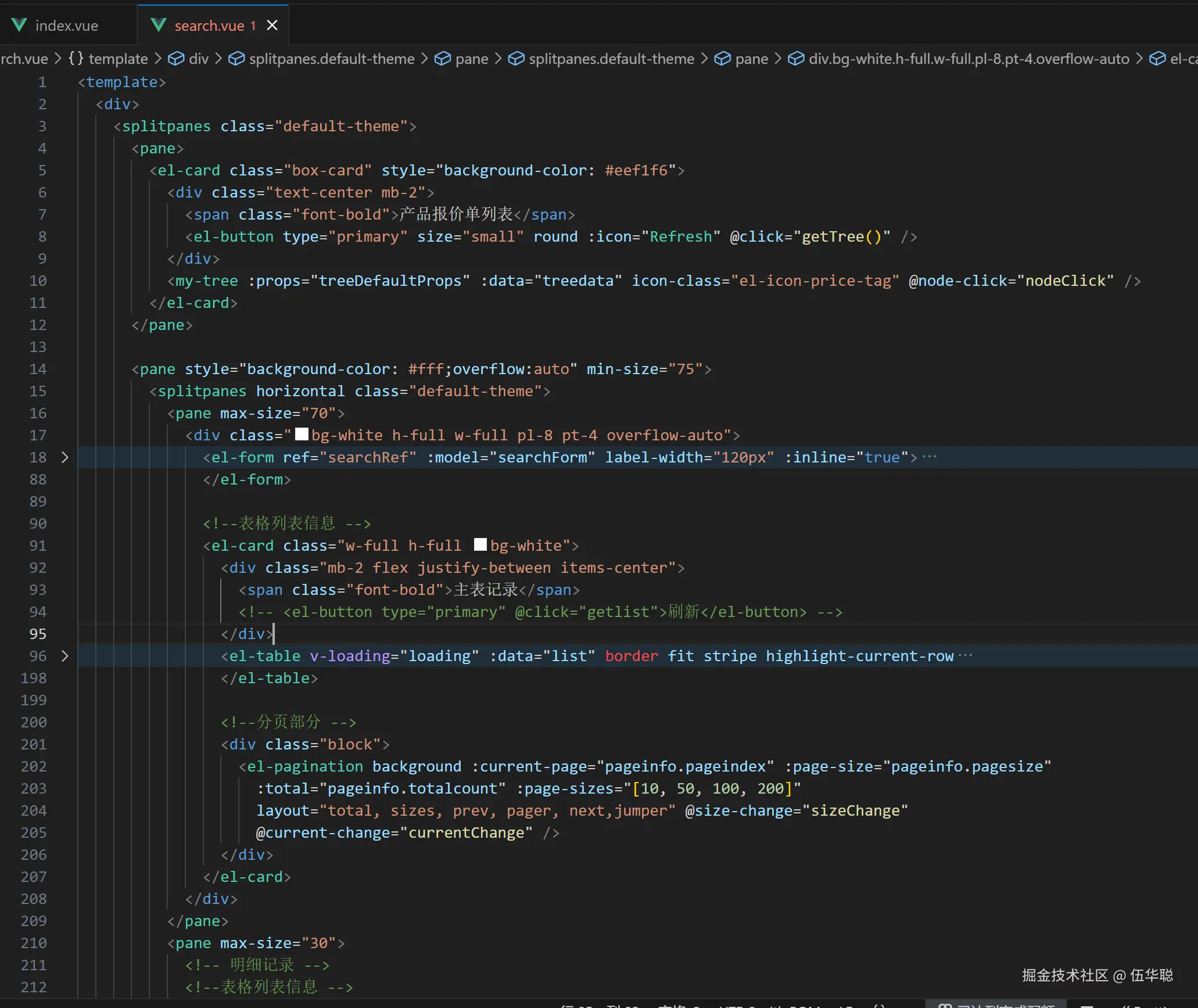Click cube icon of second splitpanes.default-theme breadcrumb
The image size is (1198, 1008).
pos(516,59)
